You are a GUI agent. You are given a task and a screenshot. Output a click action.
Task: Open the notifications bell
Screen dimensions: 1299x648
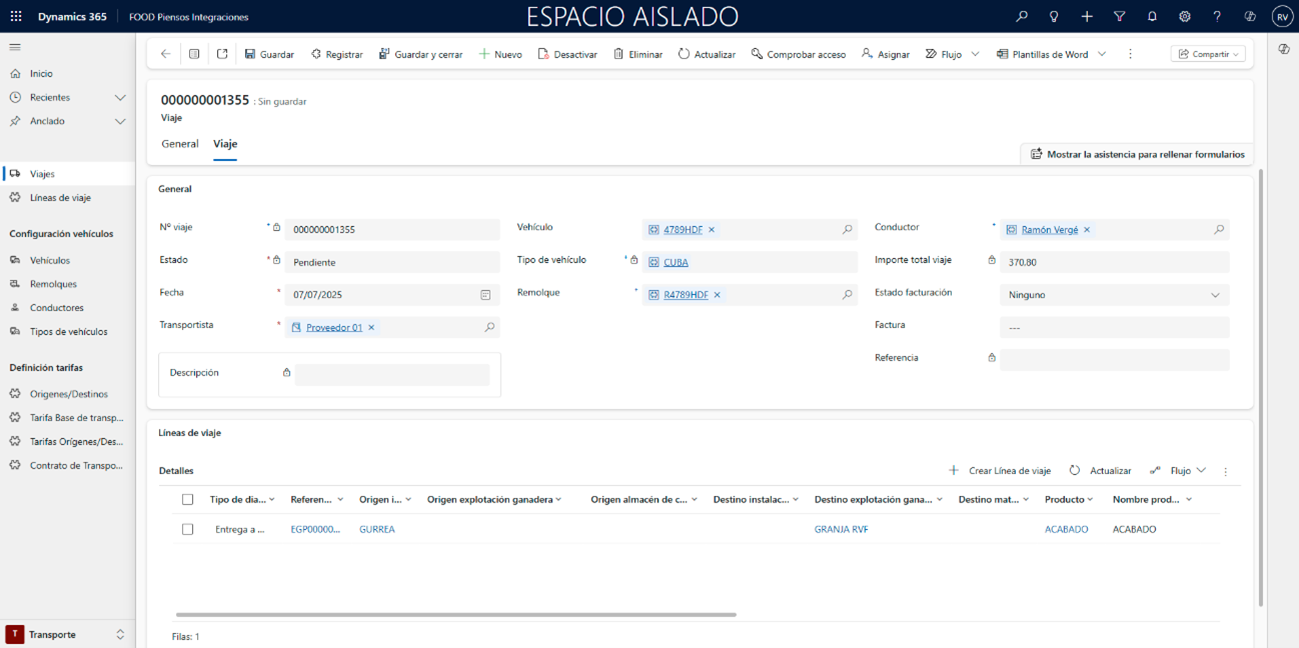click(x=1152, y=17)
